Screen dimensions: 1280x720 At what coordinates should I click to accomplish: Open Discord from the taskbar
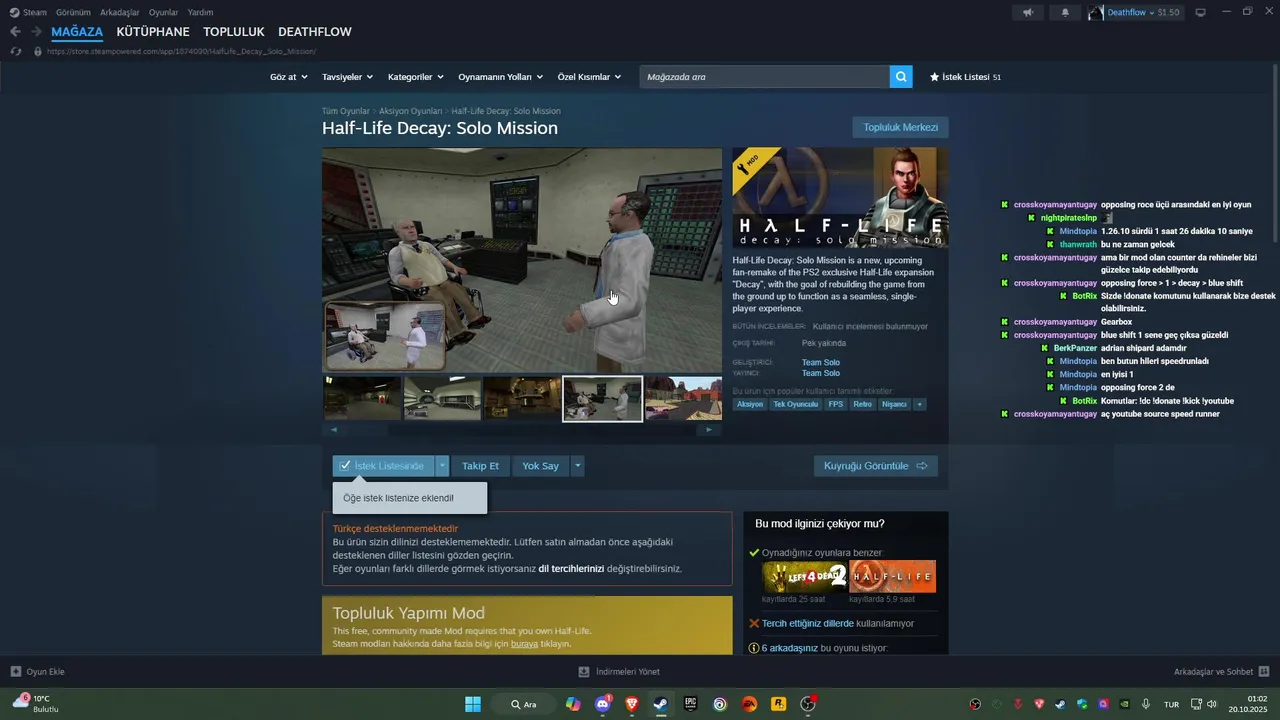coord(603,704)
